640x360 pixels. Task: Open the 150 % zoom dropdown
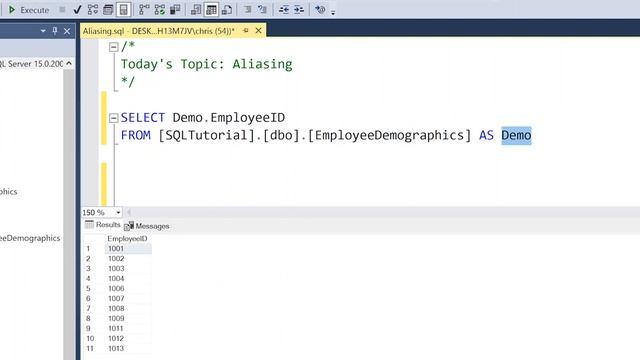pos(118,213)
